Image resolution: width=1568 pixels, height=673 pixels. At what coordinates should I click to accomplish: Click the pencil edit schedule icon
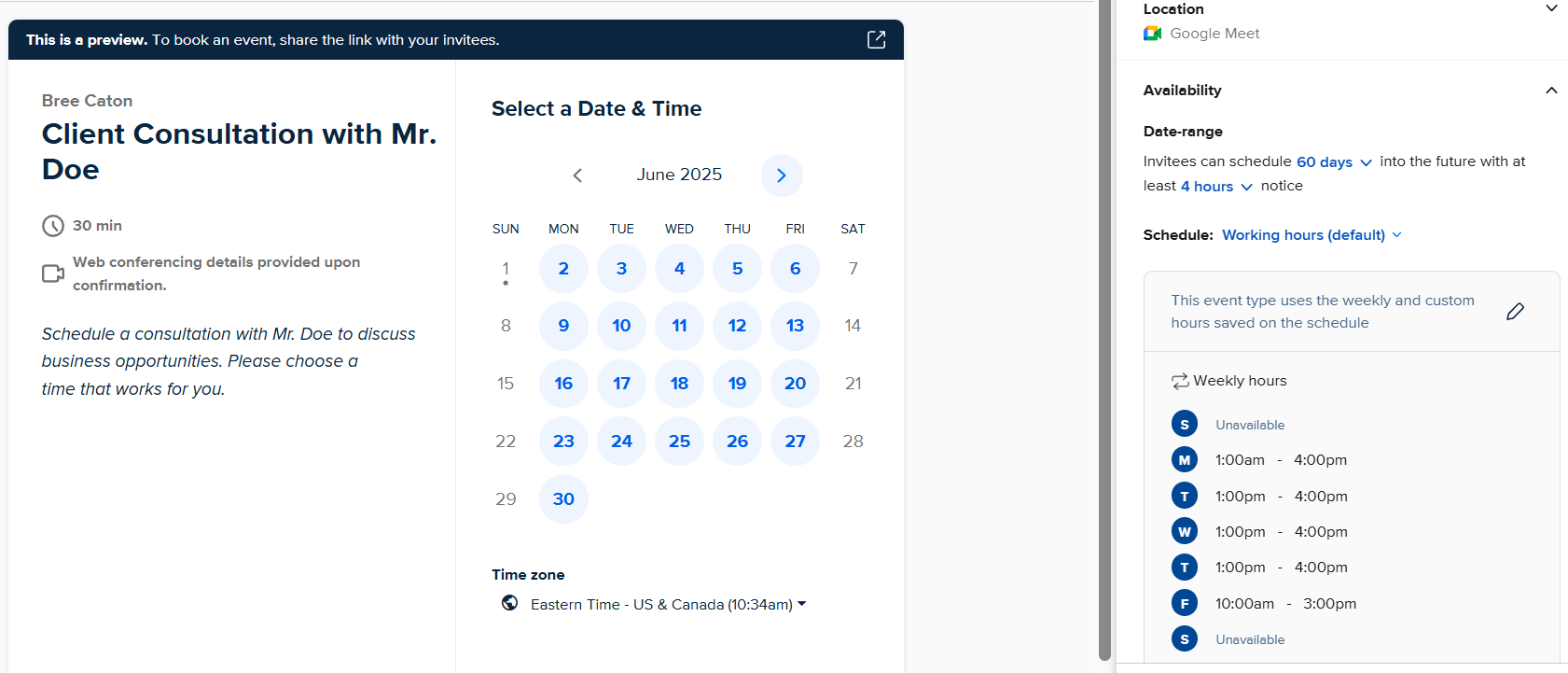(x=1515, y=312)
